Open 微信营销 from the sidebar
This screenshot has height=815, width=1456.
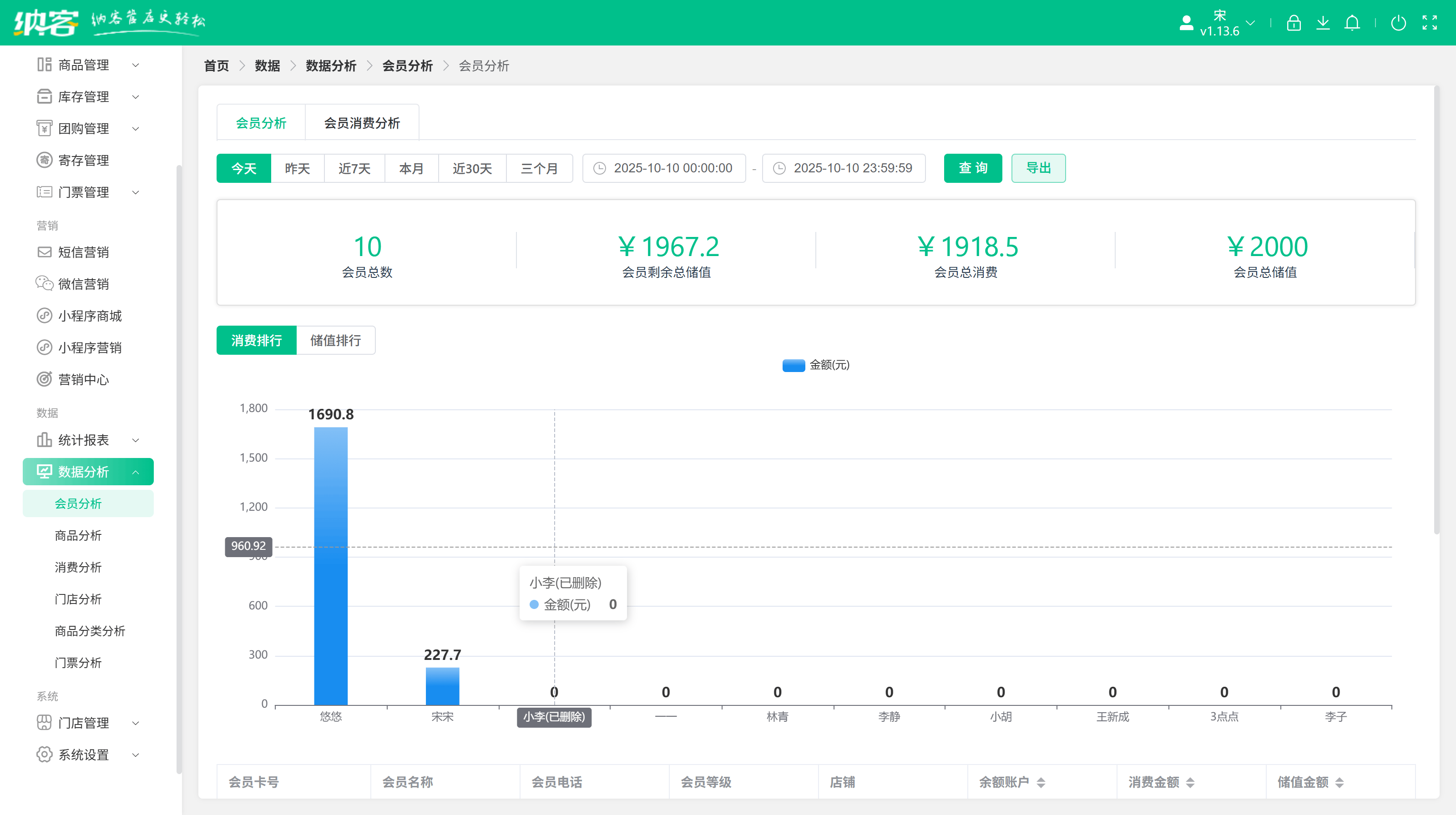83,284
